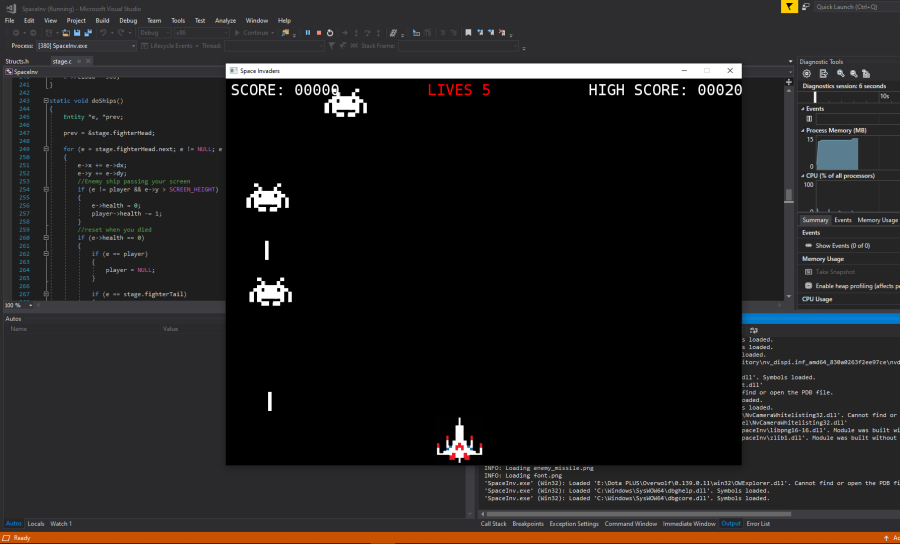This screenshot has width=900, height=544.
Task: Clear all bookmarks icon
Action: click(x=502, y=33)
